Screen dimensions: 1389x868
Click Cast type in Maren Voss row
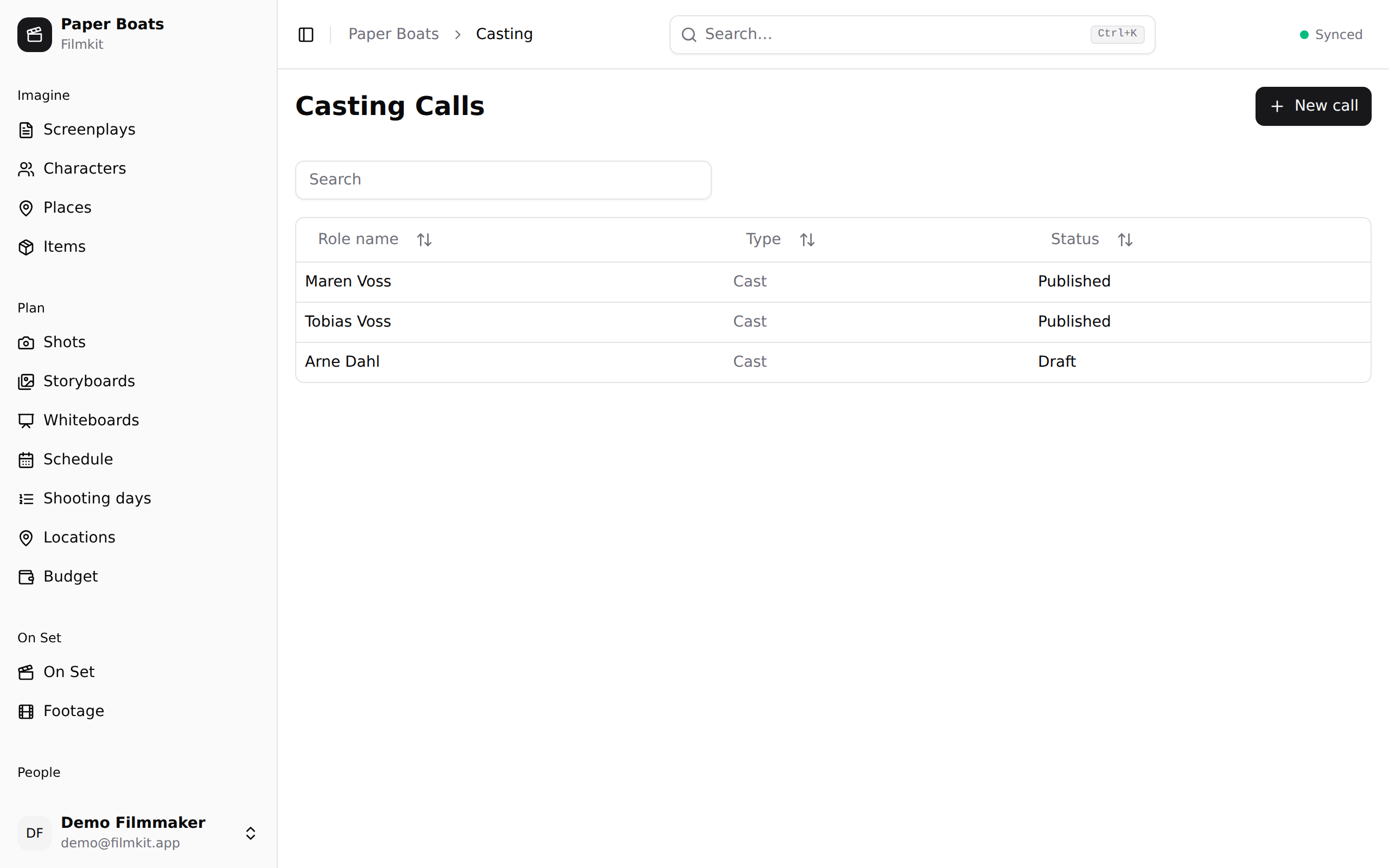[750, 282]
